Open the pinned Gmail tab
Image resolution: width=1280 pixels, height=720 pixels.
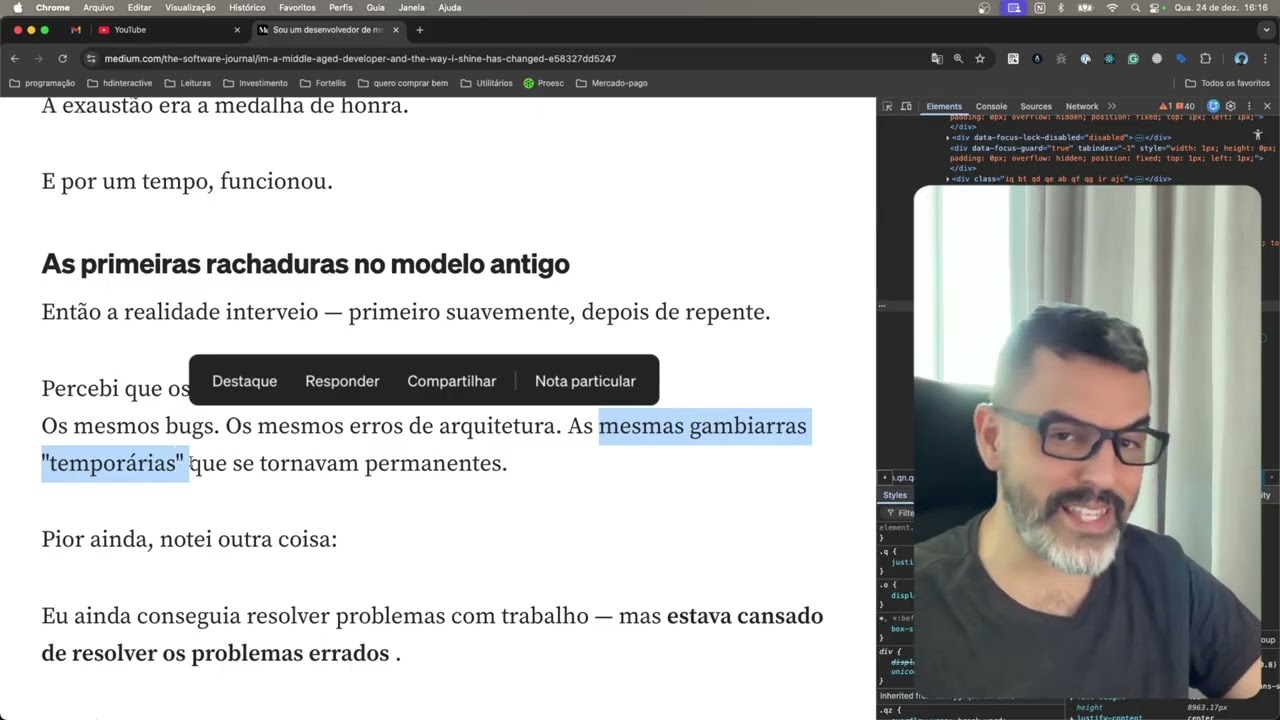[x=76, y=30]
